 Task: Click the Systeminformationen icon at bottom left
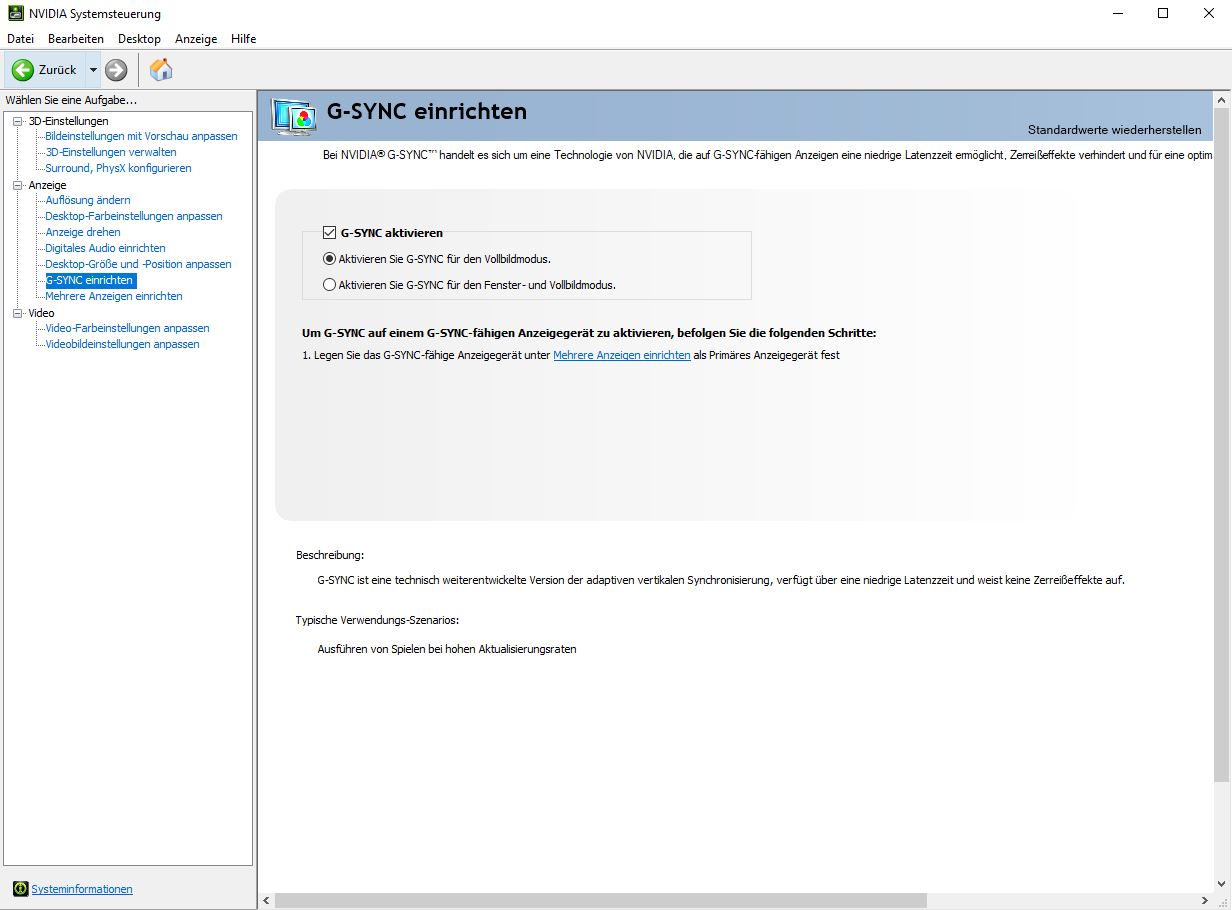click(20, 889)
